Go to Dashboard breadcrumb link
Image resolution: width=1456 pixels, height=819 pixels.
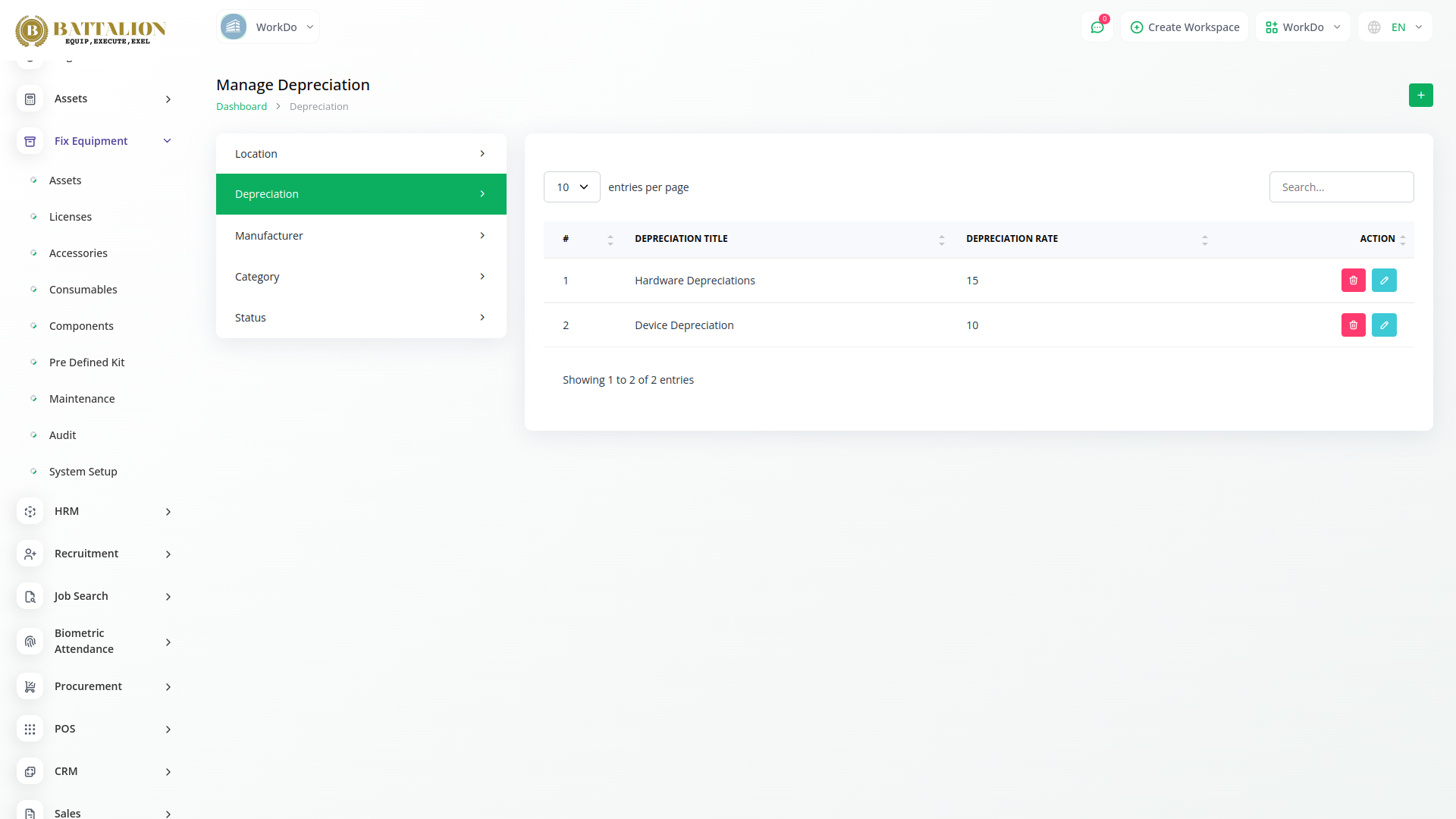(x=241, y=107)
